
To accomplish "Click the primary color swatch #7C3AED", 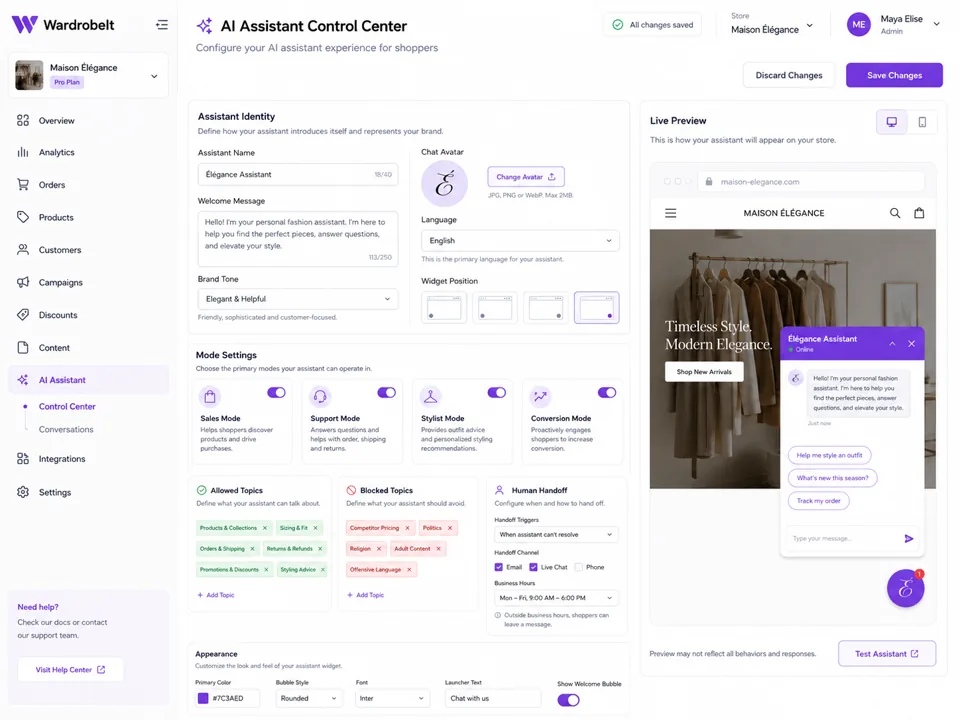I will (x=203, y=698).
